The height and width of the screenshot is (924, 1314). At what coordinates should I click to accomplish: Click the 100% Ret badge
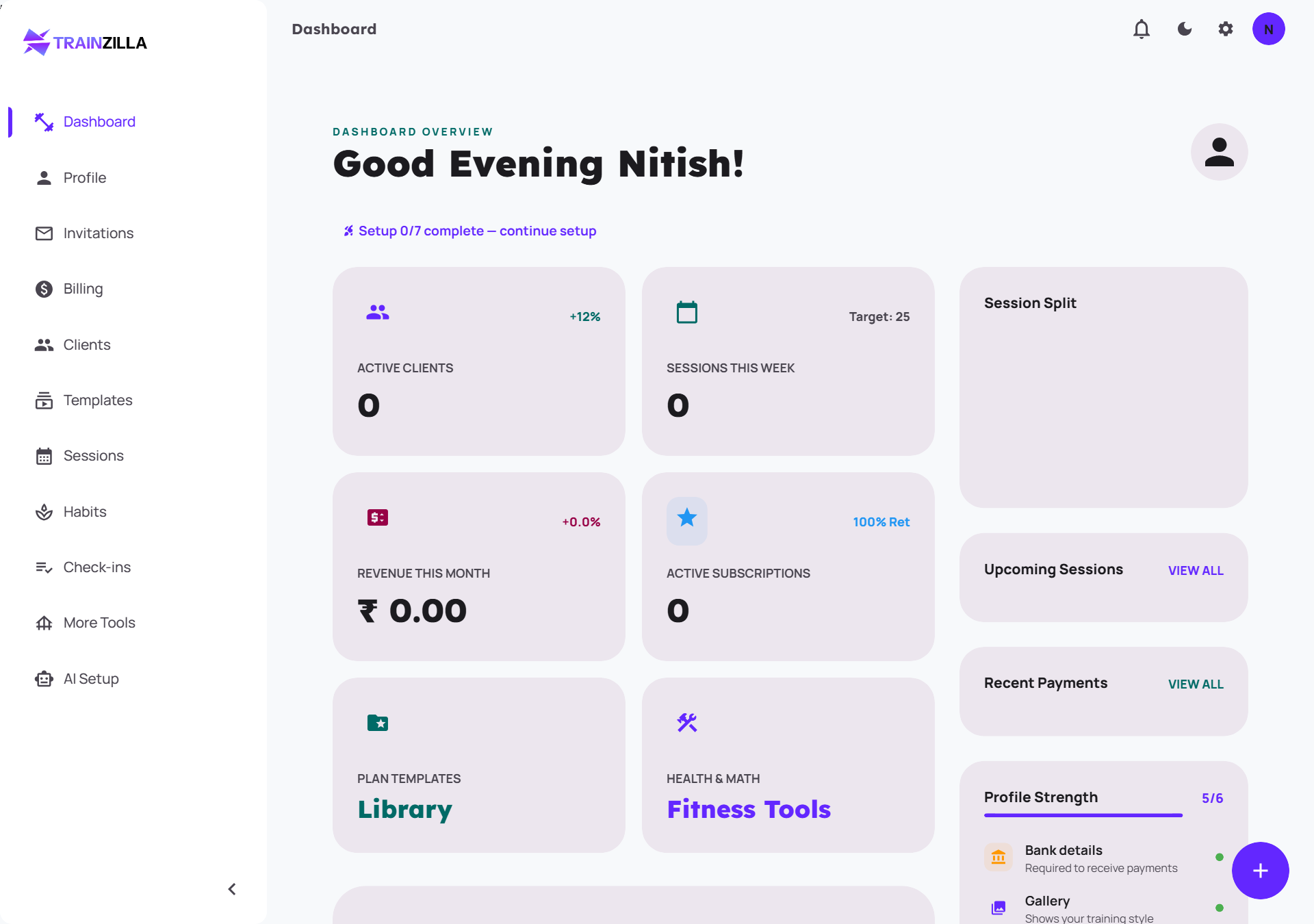point(881,522)
